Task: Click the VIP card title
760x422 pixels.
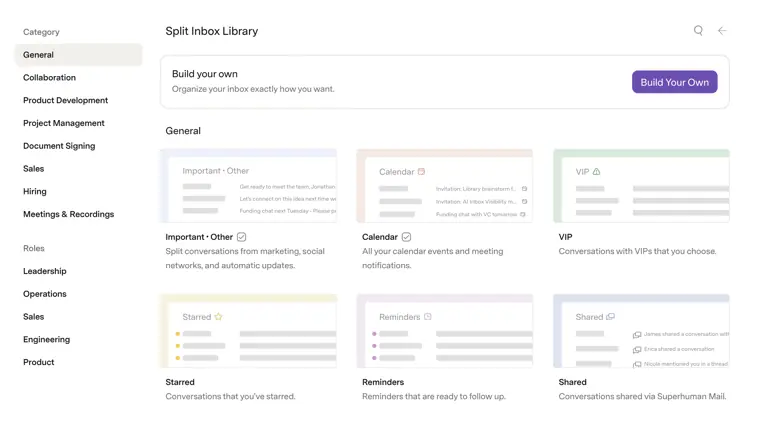Action: pos(565,237)
